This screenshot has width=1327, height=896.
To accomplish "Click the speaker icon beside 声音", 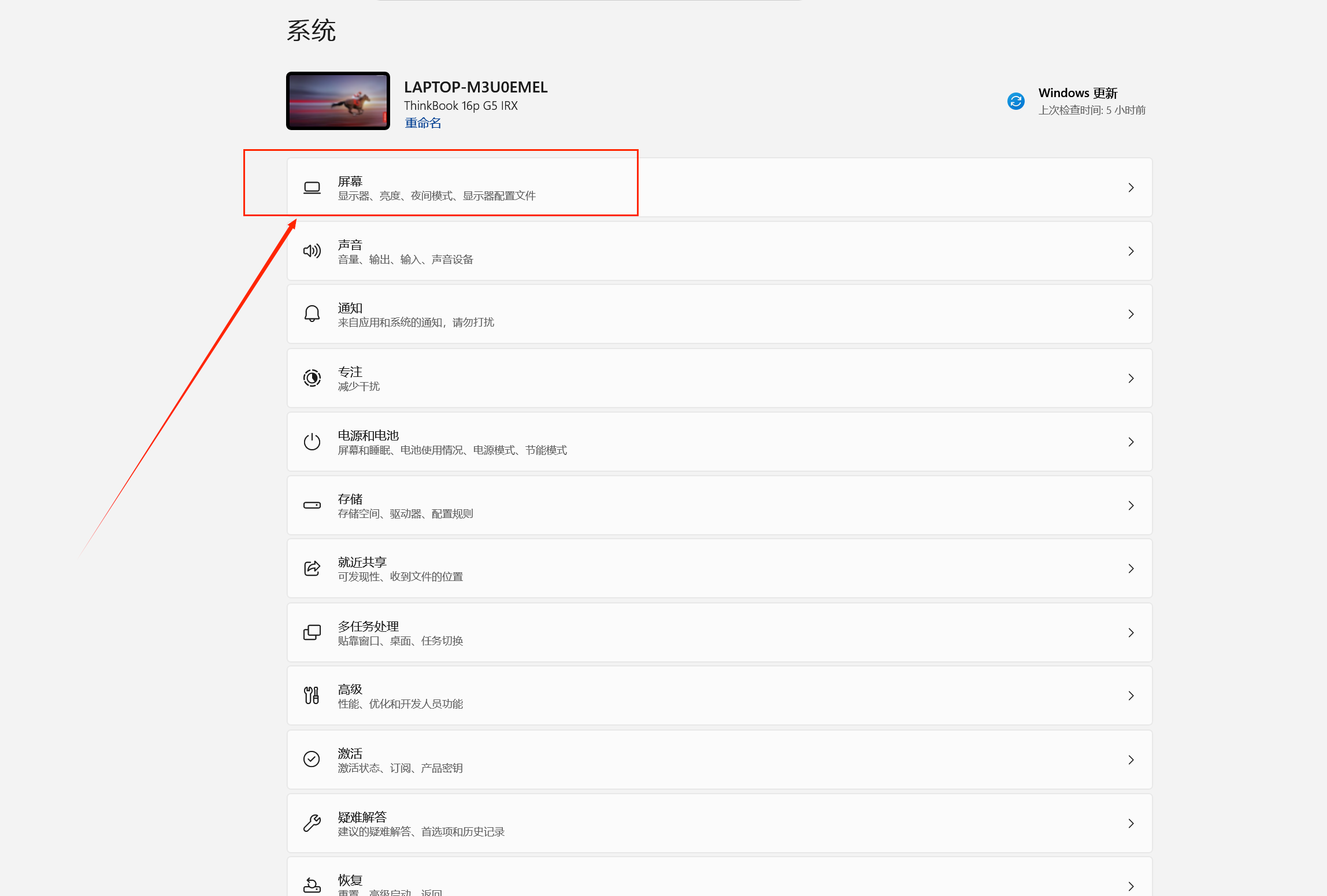I will [312, 251].
